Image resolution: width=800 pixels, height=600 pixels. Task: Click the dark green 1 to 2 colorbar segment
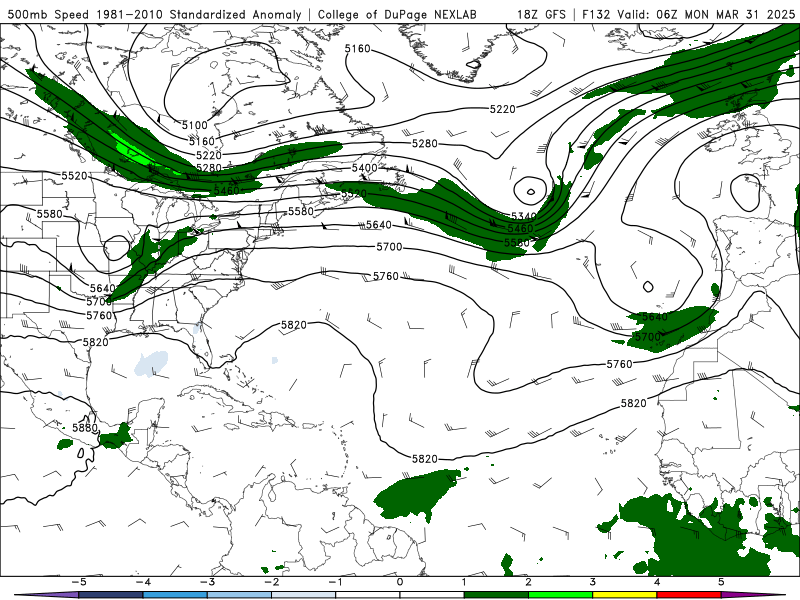point(496,595)
